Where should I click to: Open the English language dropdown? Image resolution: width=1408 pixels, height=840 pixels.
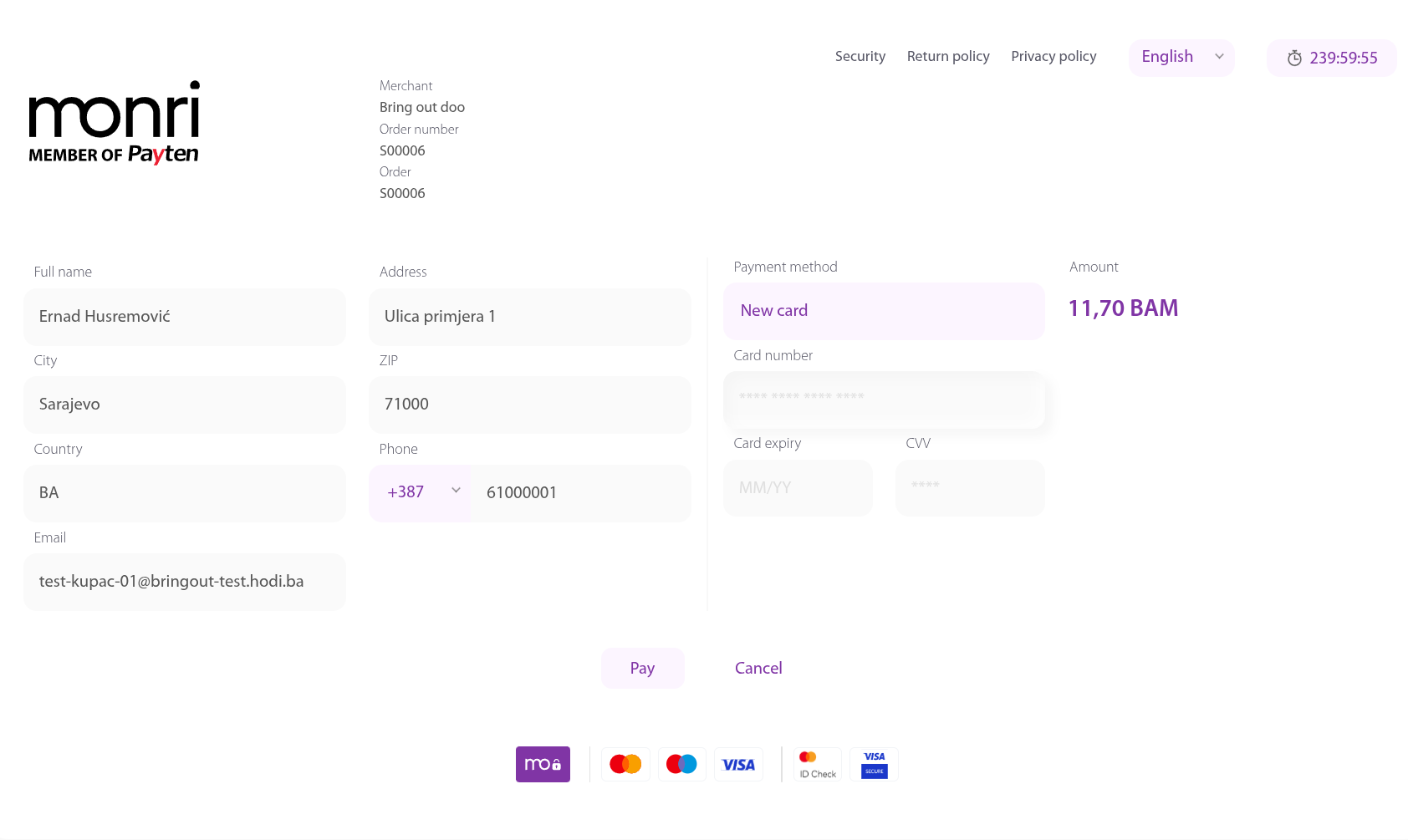tap(1181, 58)
